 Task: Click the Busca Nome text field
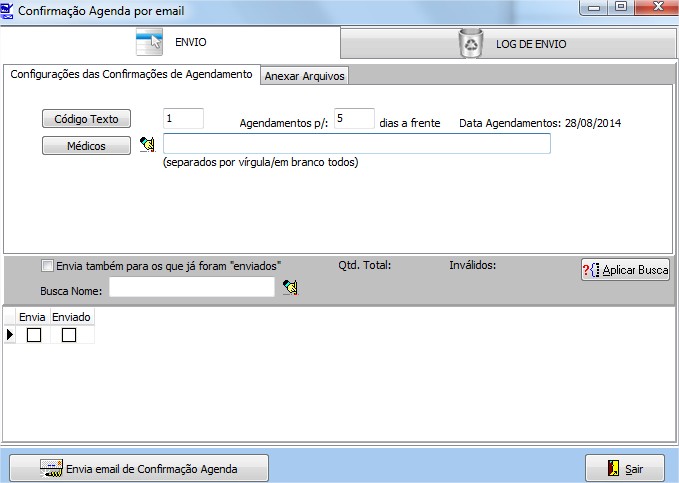pos(191,288)
